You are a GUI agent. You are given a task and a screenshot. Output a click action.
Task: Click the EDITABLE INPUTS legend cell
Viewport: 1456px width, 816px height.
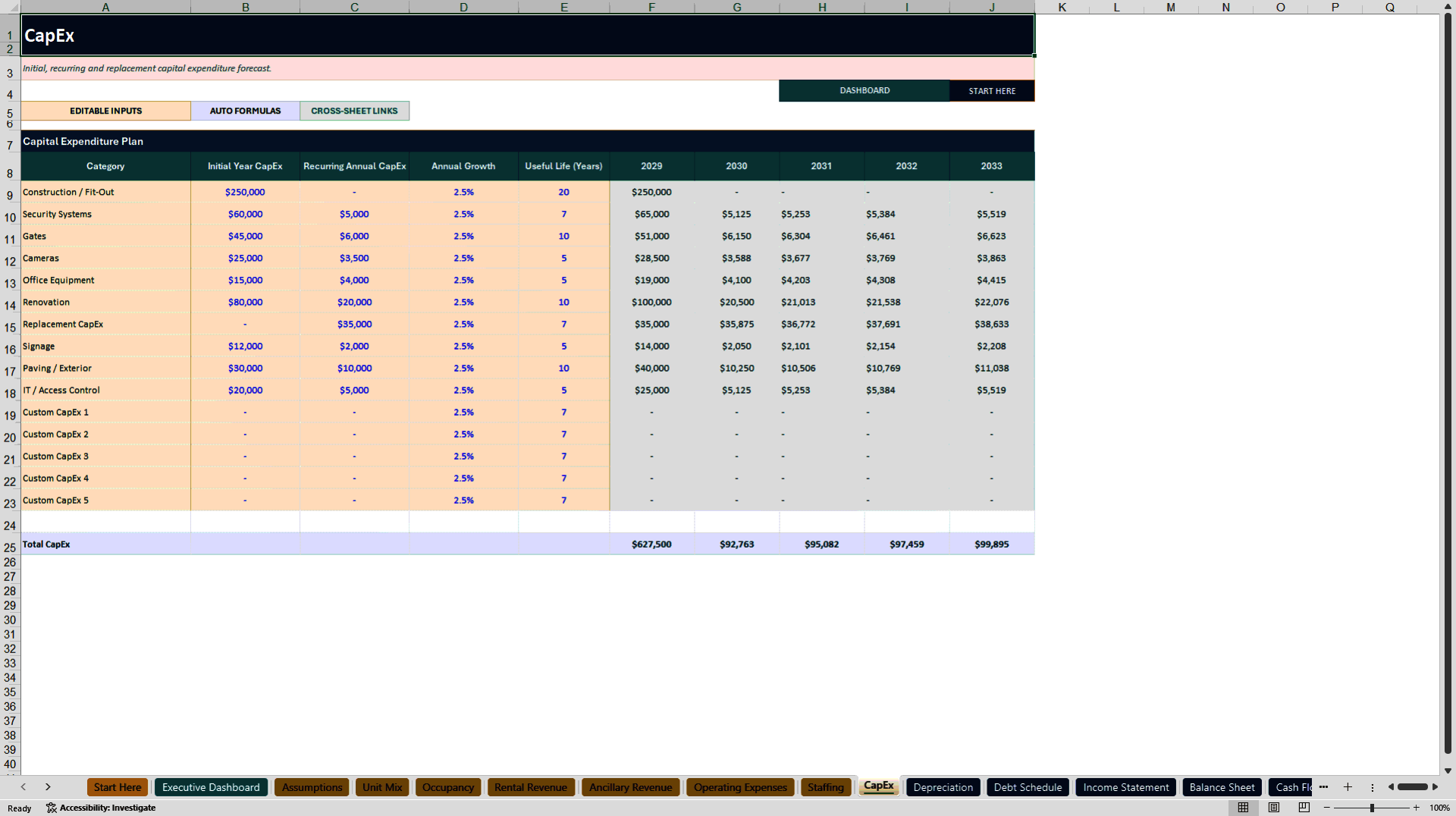click(x=105, y=111)
